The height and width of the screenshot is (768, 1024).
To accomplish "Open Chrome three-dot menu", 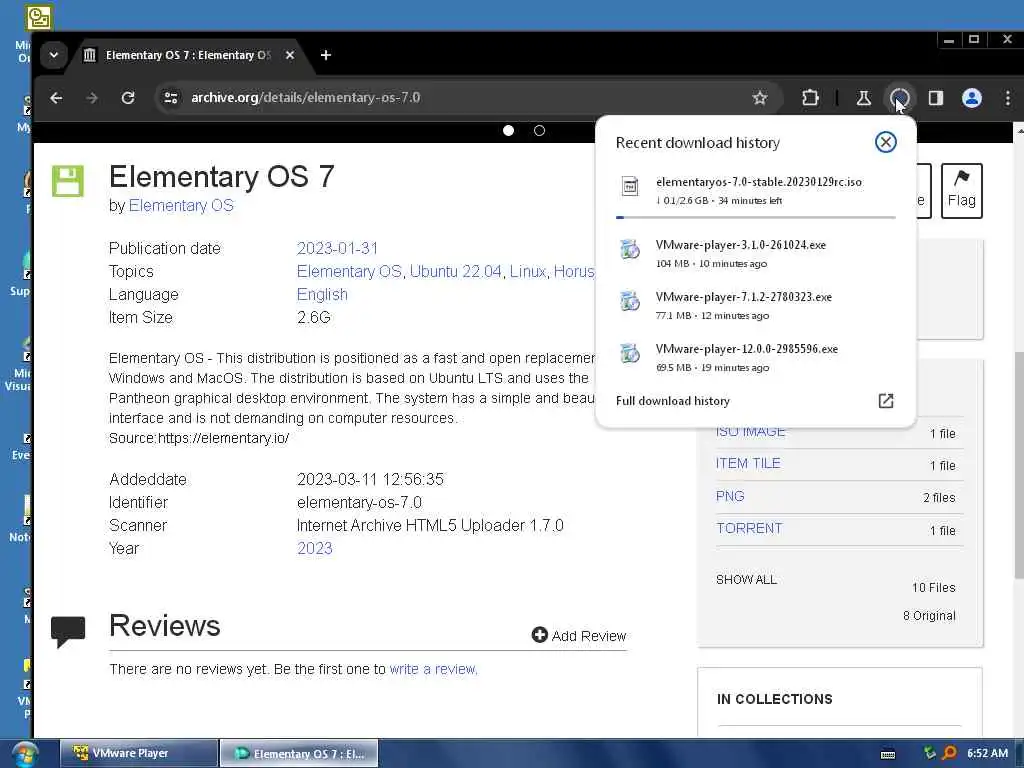I will tap(1008, 98).
